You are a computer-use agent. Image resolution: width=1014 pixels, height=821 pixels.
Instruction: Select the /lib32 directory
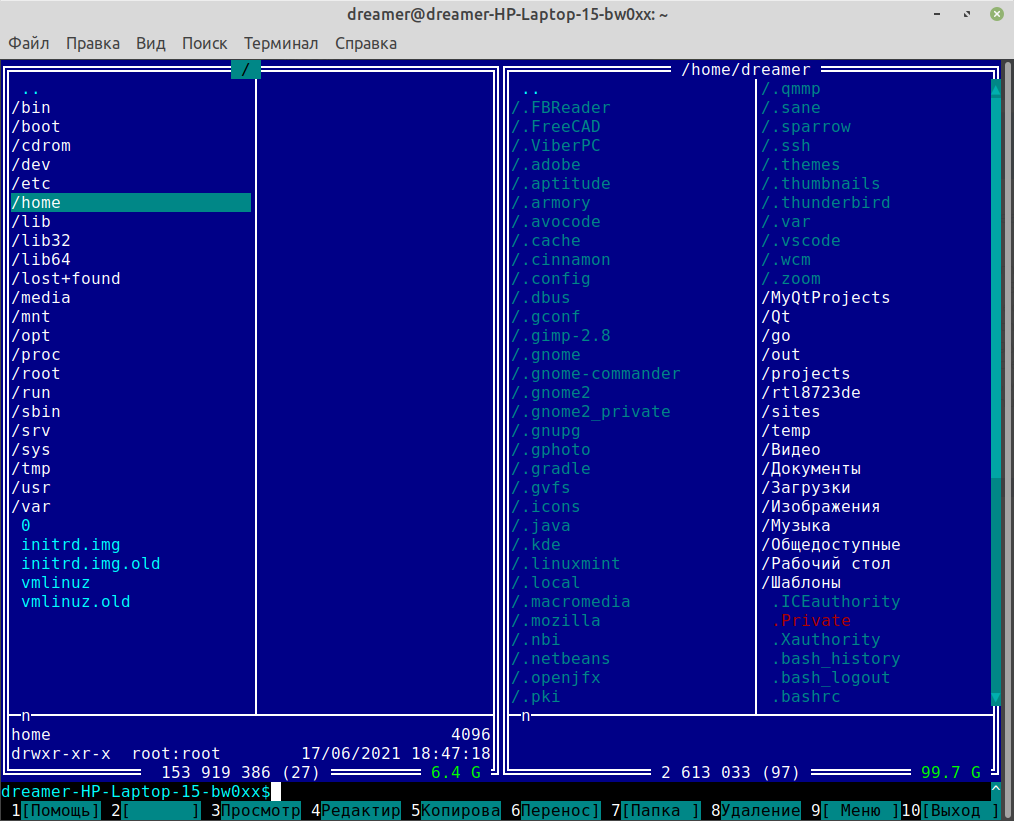[41, 240]
